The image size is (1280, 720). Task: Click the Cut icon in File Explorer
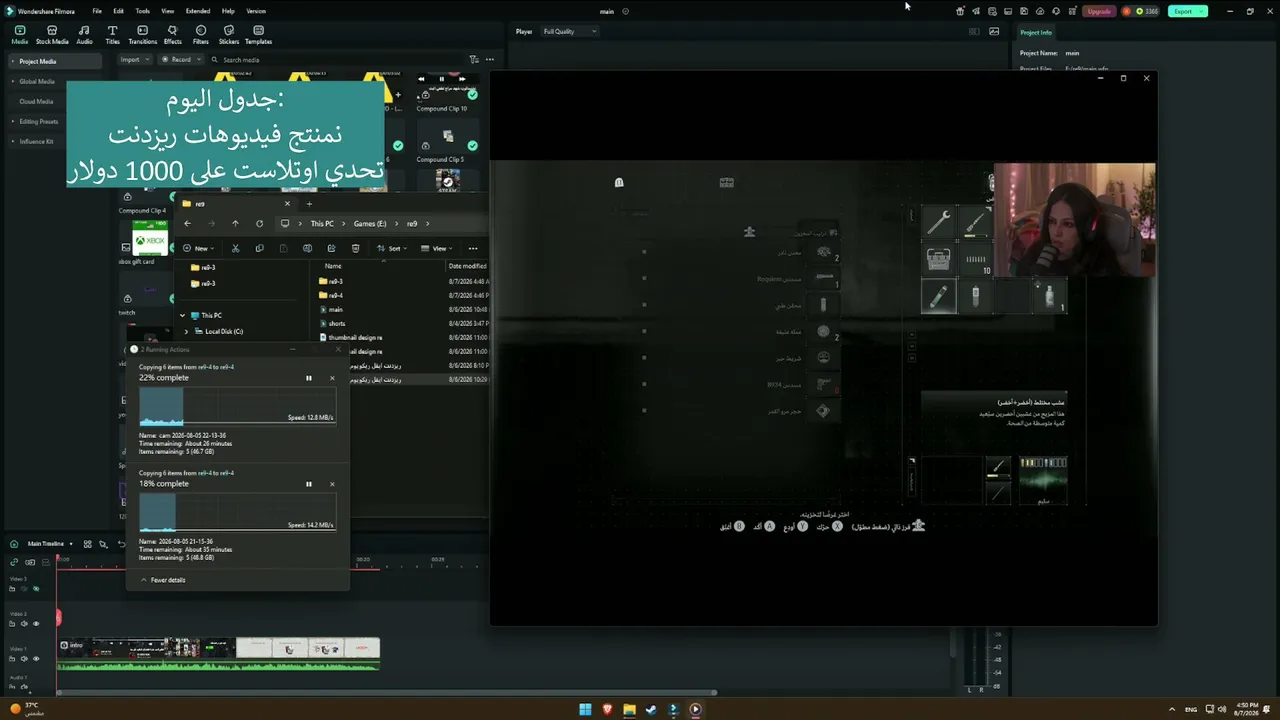click(235, 248)
